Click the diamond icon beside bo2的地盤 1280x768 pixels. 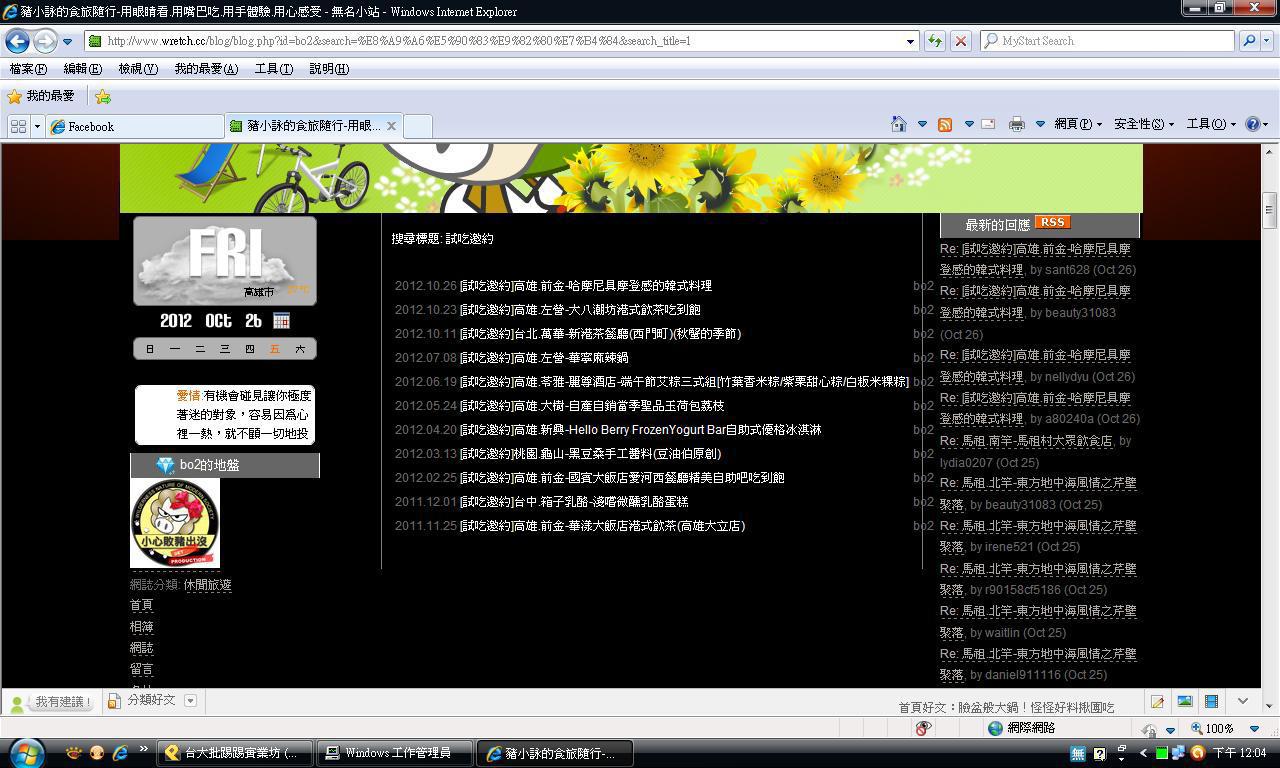point(166,465)
